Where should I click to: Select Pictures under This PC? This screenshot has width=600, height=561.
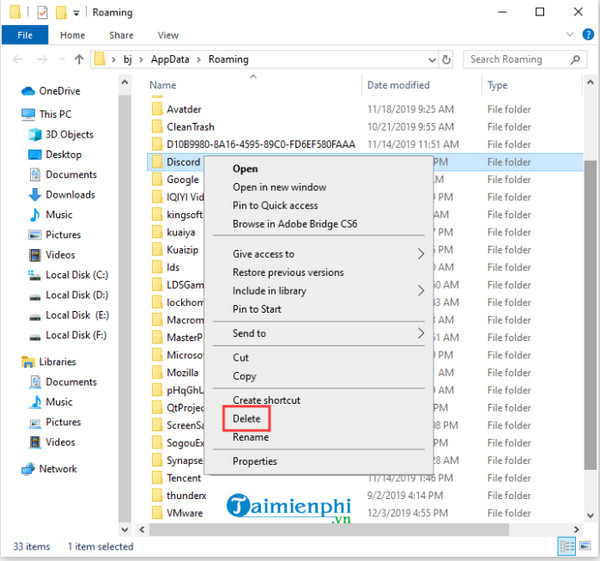[63, 235]
